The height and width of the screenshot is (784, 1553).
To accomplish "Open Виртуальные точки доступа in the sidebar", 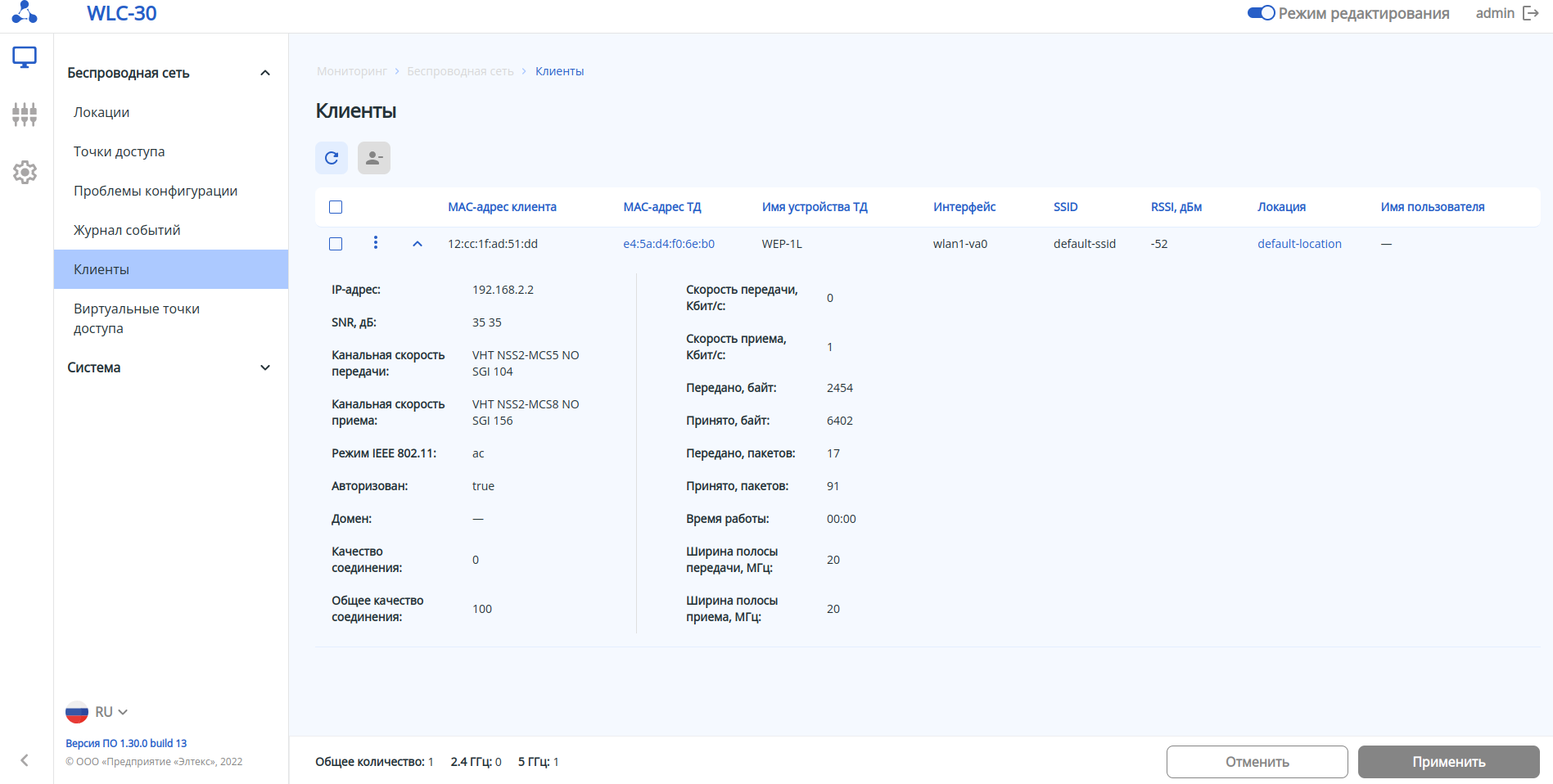I will (171, 318).
